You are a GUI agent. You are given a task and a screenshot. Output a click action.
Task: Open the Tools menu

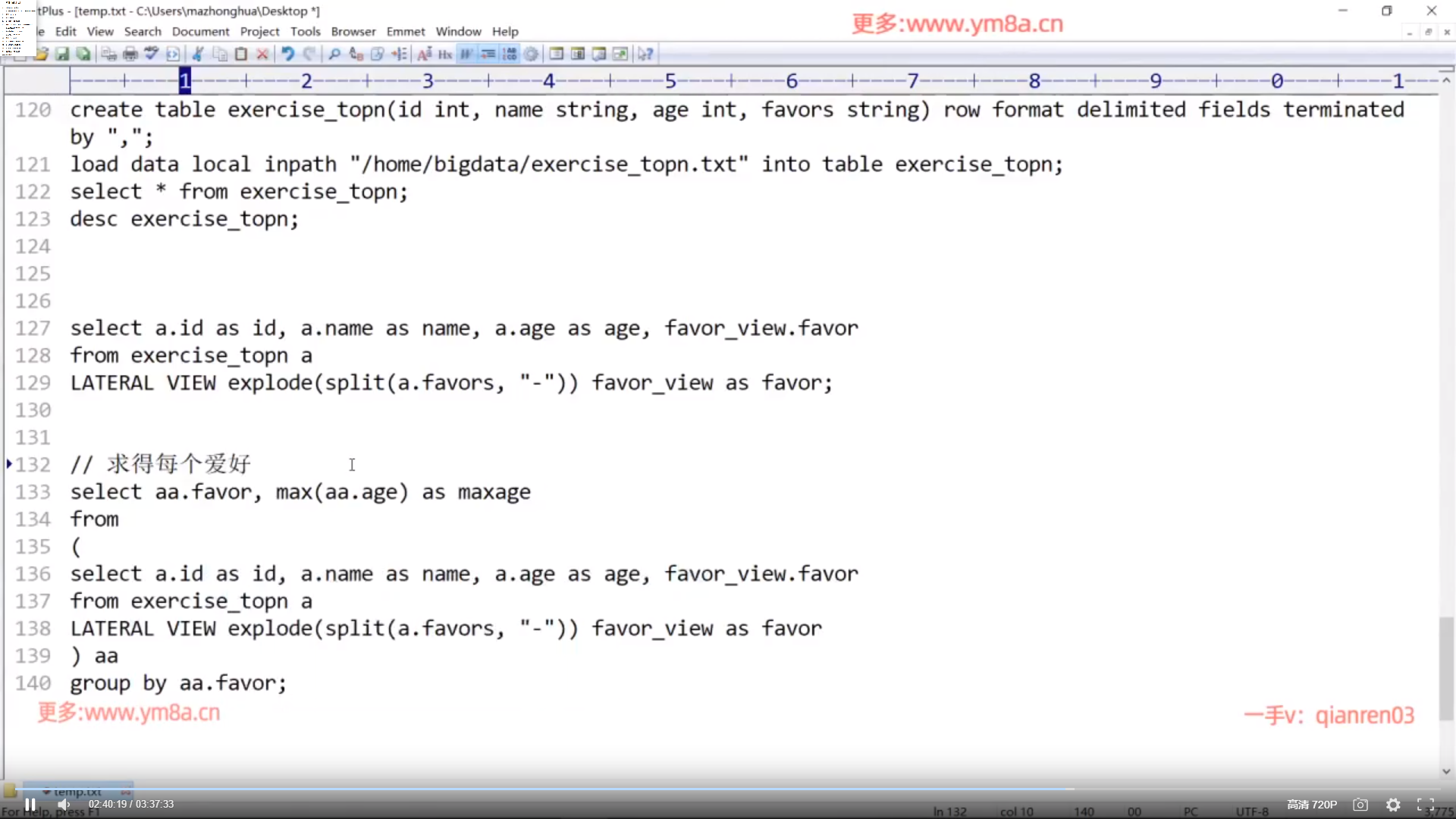pos(305,32)
